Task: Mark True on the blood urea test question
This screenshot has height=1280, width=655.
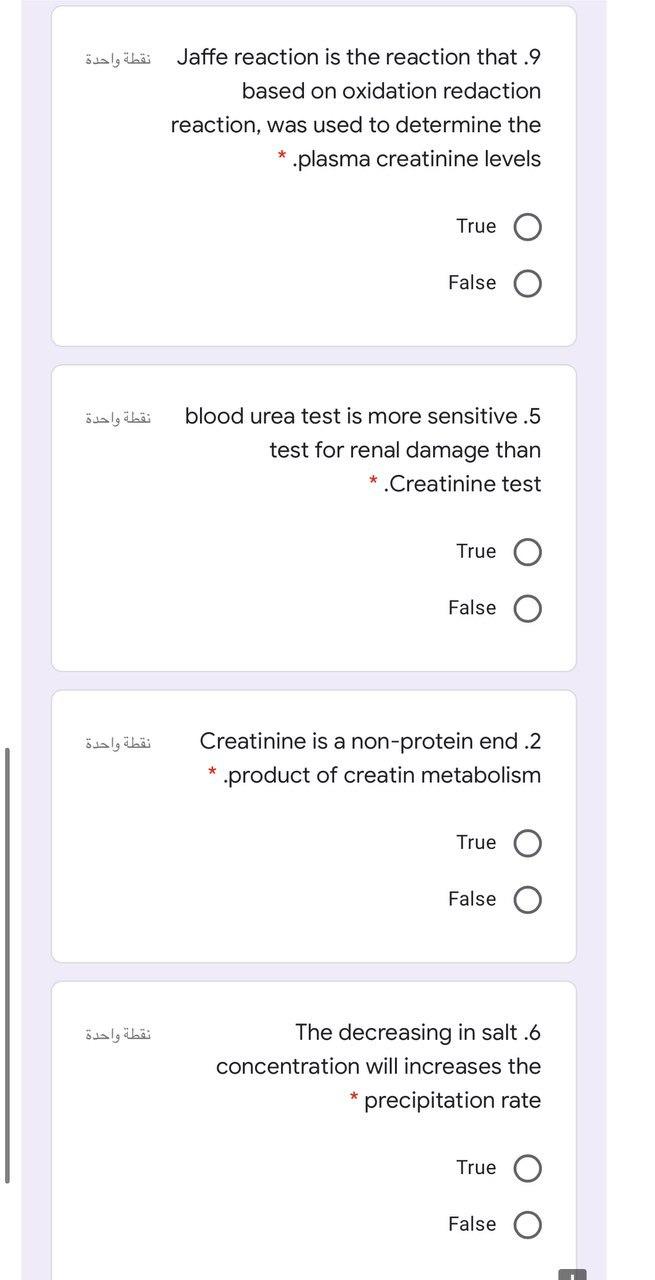Action: point(527,551)
